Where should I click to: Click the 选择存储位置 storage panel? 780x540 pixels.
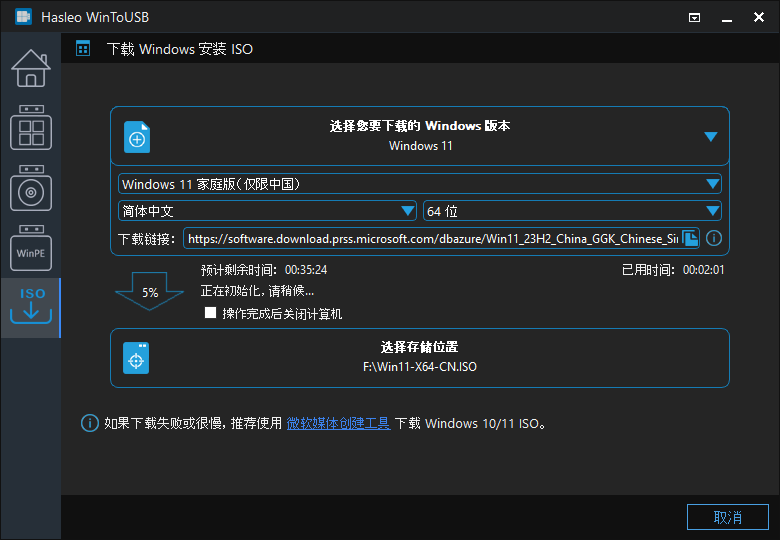click(419, 358)
